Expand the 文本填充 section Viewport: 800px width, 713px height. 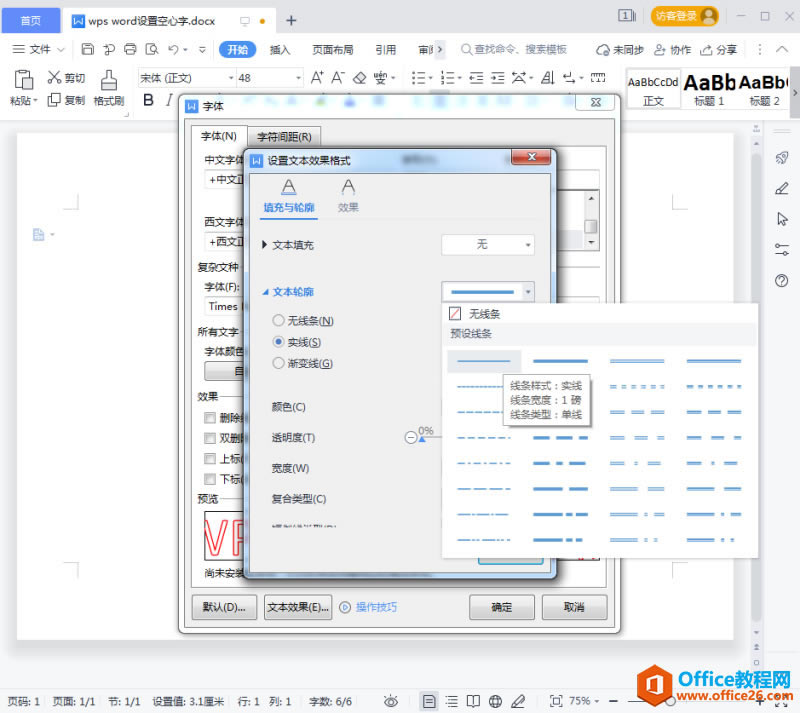264,244
